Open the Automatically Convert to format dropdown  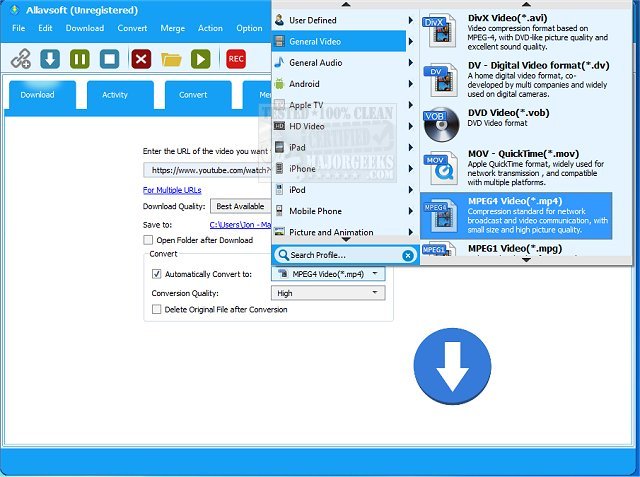328,274
